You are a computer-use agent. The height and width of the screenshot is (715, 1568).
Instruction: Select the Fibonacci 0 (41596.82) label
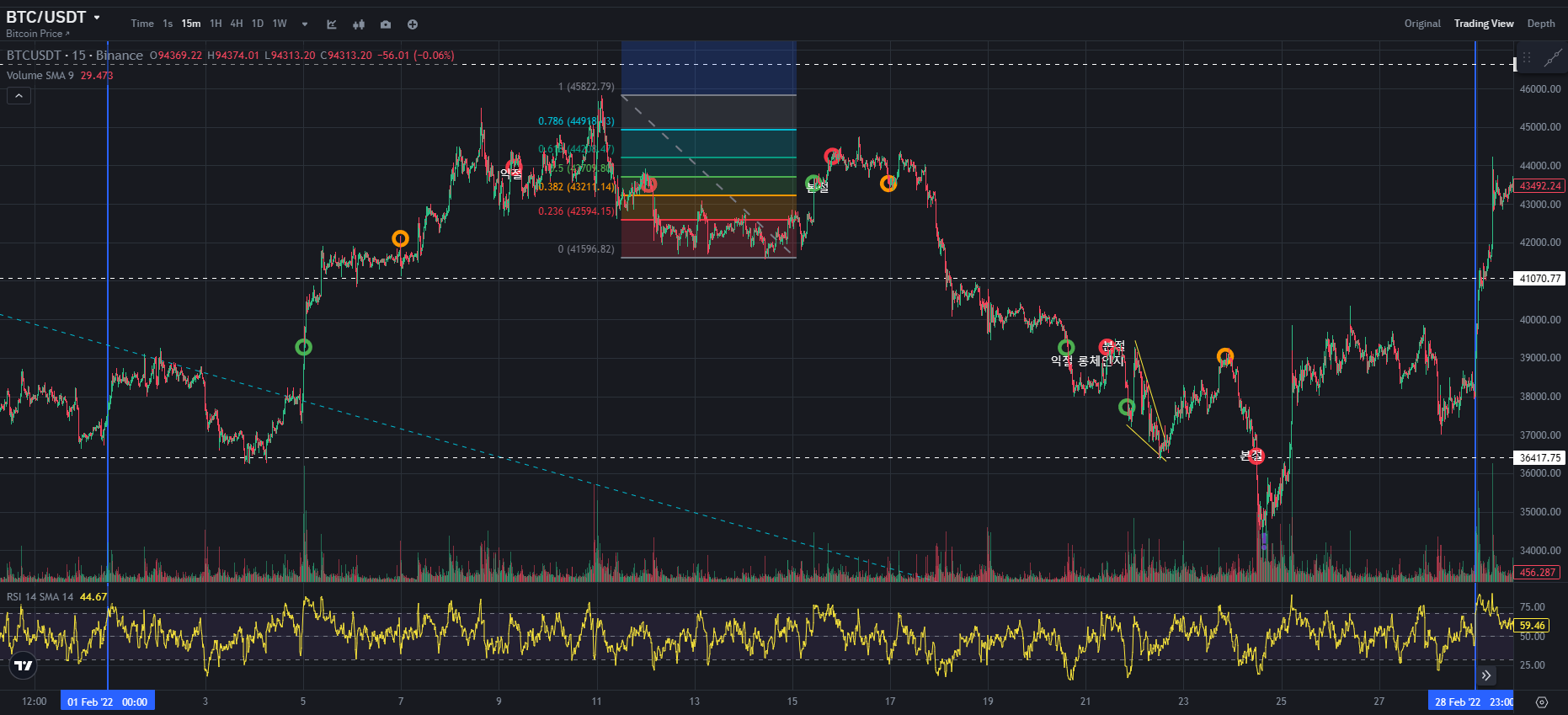586,249
